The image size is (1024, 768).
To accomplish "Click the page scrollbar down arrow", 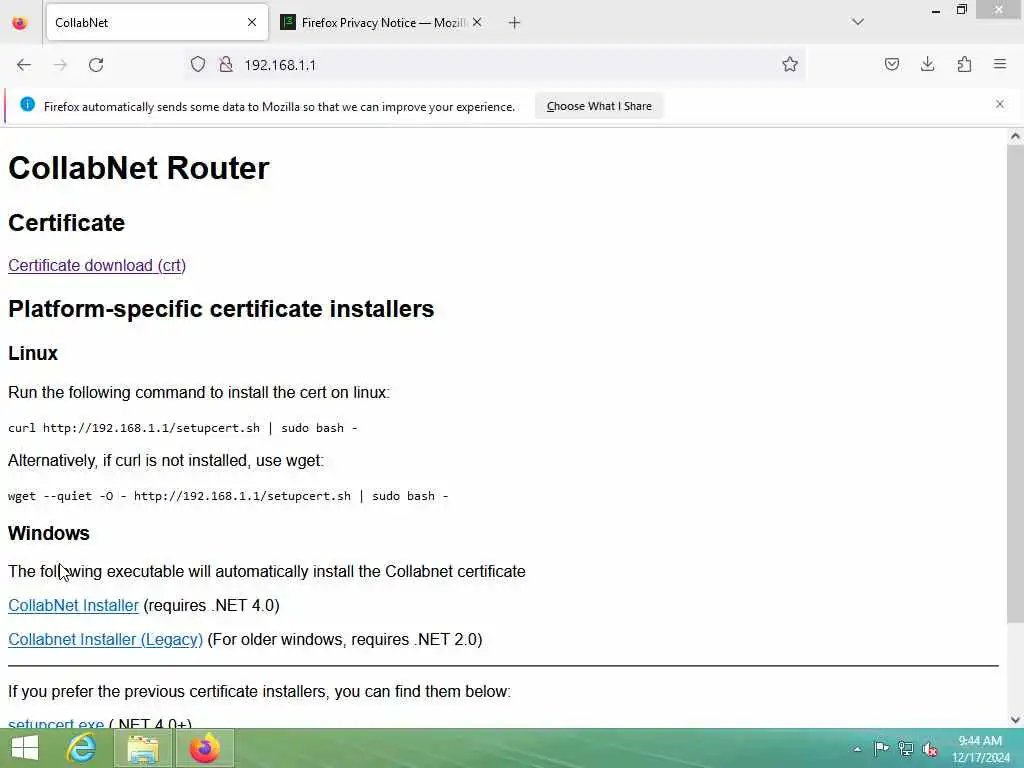I will (1015, 720).
